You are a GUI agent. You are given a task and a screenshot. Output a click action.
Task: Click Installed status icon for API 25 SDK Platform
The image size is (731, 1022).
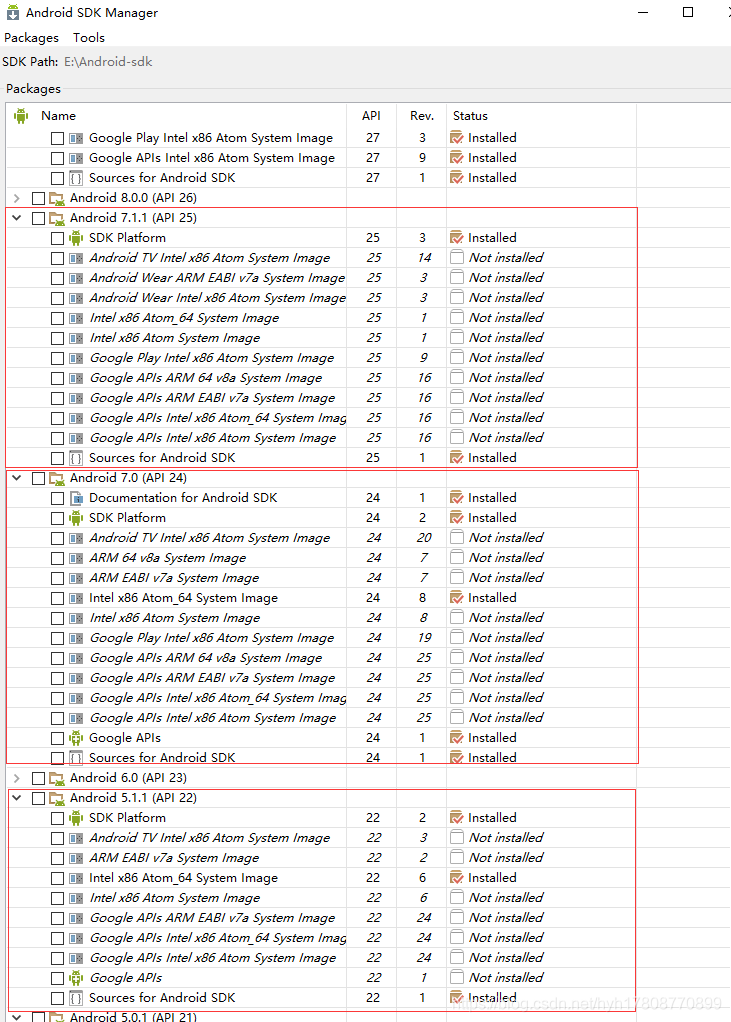click(457, 238)
